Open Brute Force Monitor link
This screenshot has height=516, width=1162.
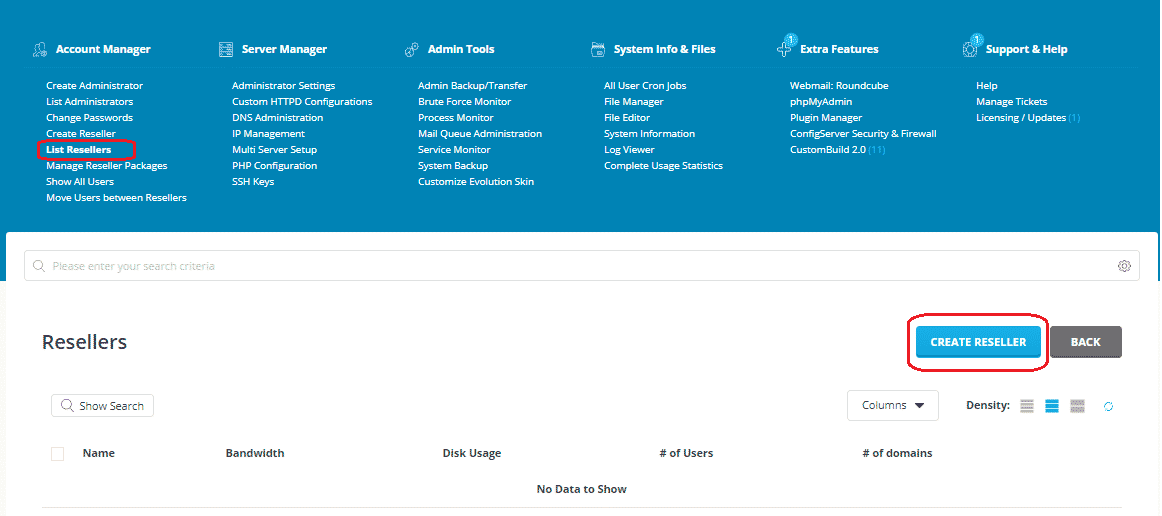click(465, 102)
